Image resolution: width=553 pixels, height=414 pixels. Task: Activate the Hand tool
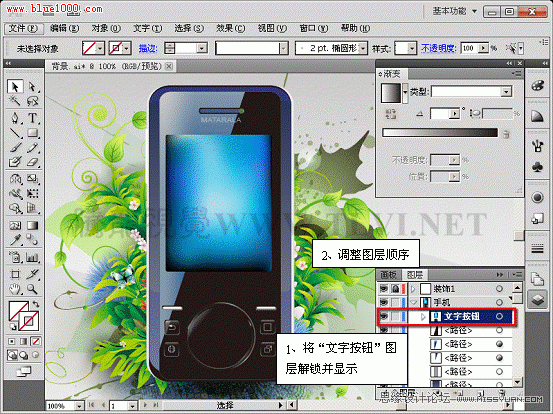pos(15,289)
